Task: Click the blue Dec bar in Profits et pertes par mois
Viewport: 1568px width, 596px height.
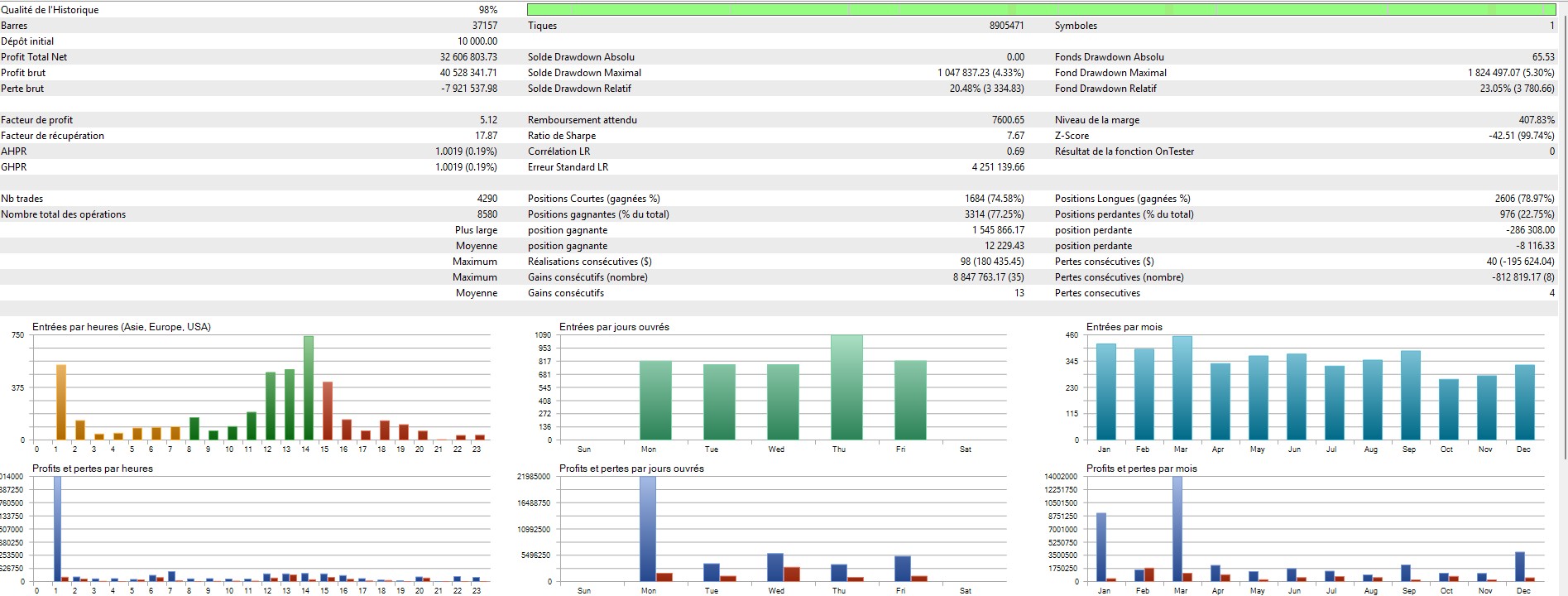Action: (1520, 567)
